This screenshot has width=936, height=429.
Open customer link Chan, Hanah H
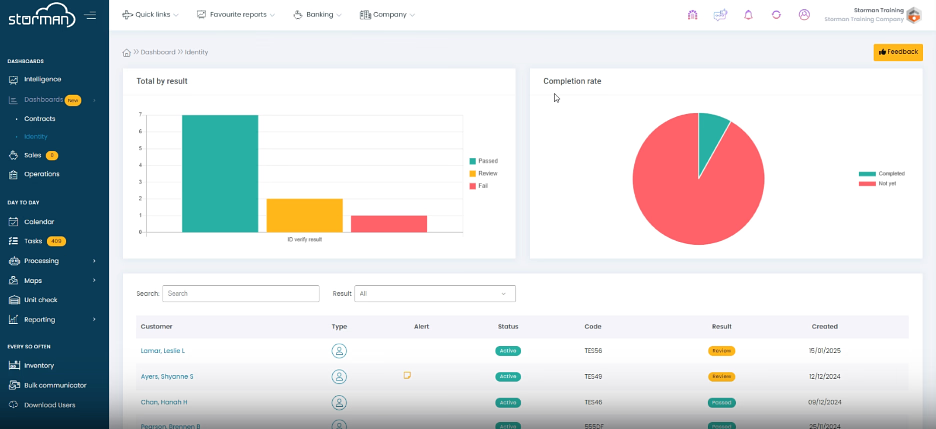coord(164,403)
